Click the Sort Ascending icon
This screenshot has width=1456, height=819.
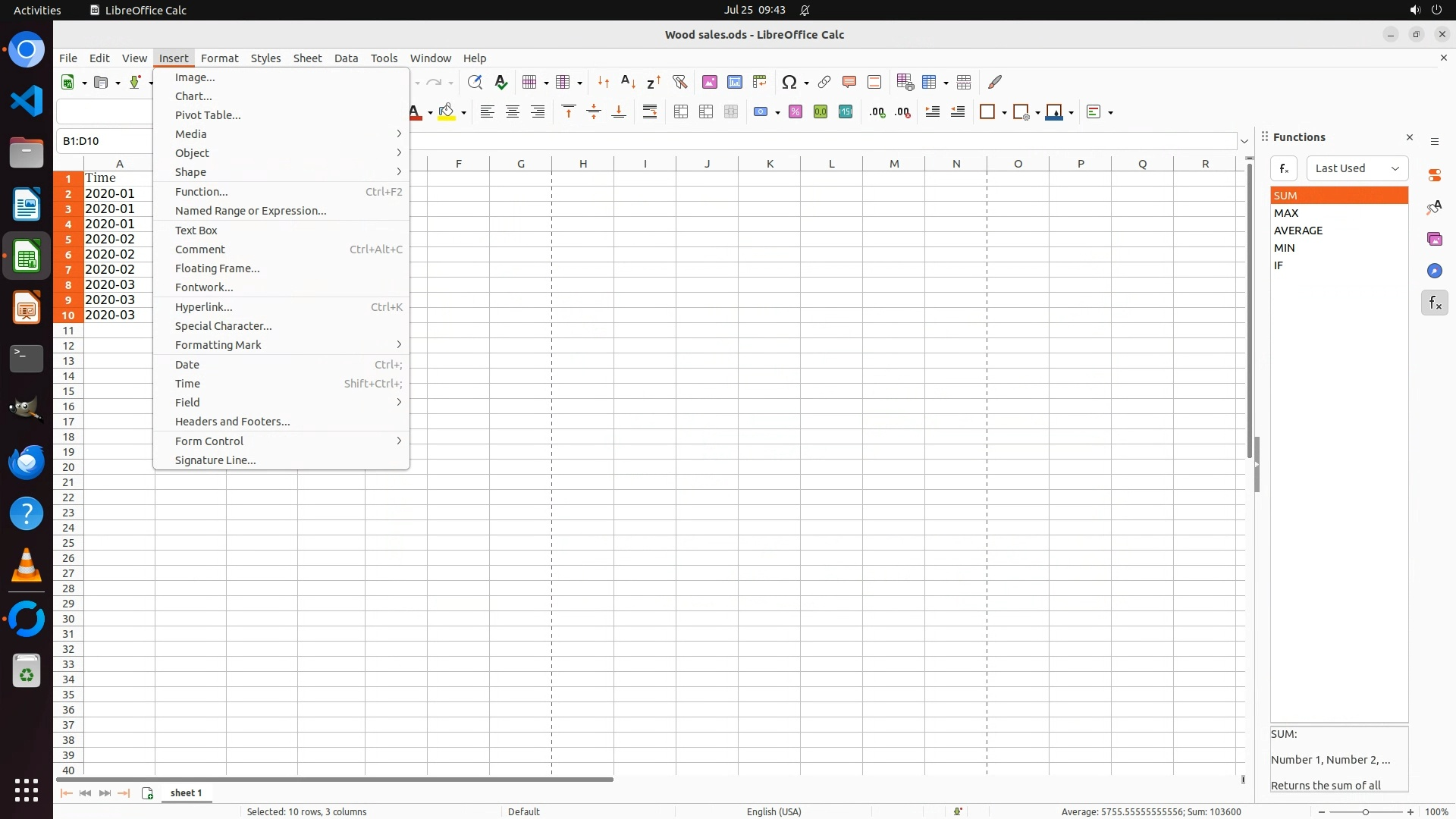[x=628, y=82]
